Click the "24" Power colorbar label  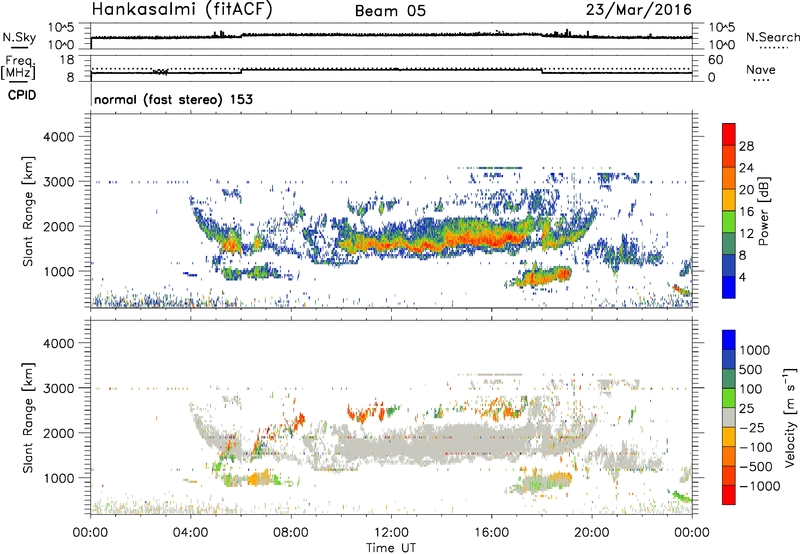pos(746,168)
